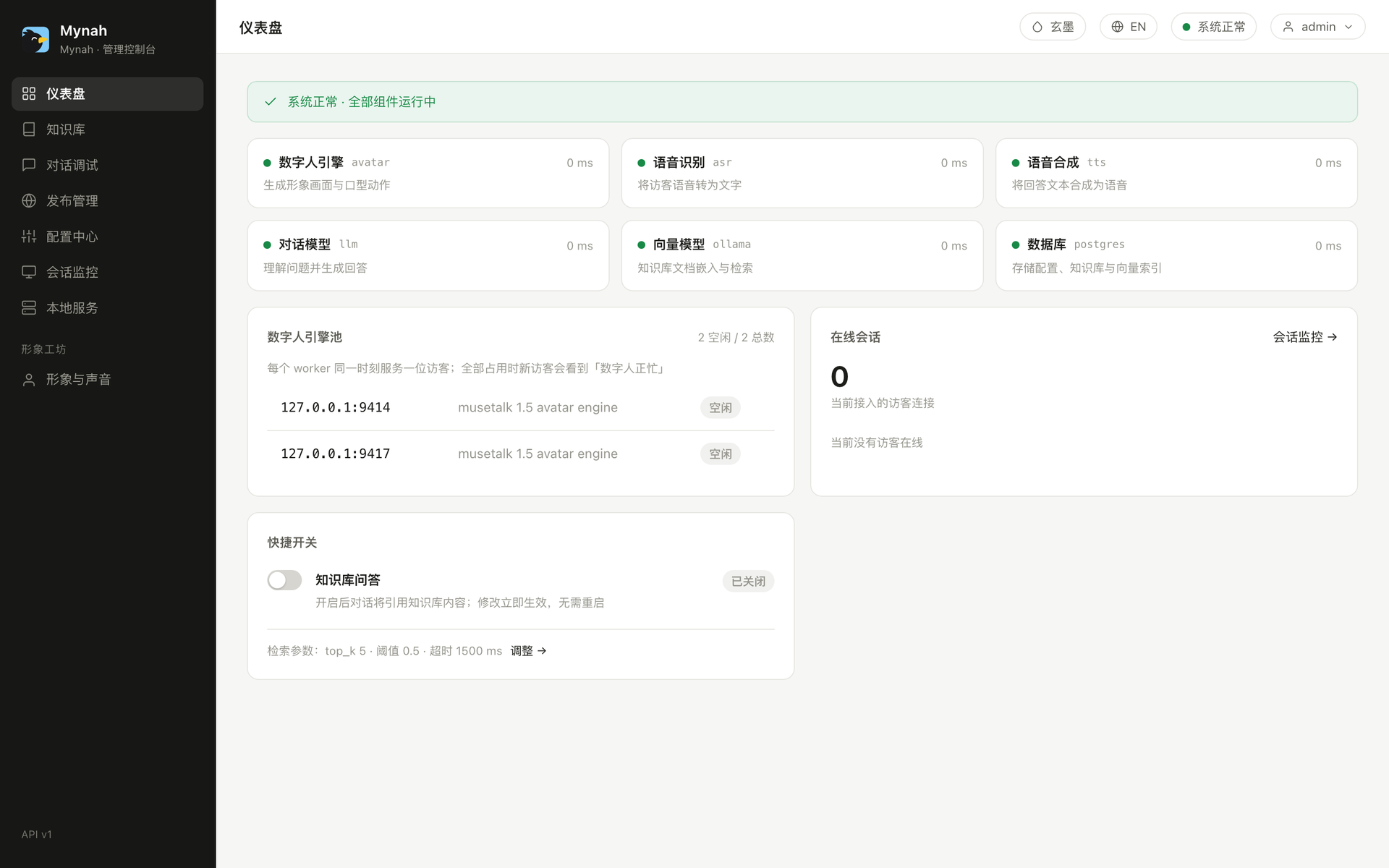Screen dimensions: 1389x868
Task: Select the 对话模型 llm card
Action: click(x=428, y=256)
